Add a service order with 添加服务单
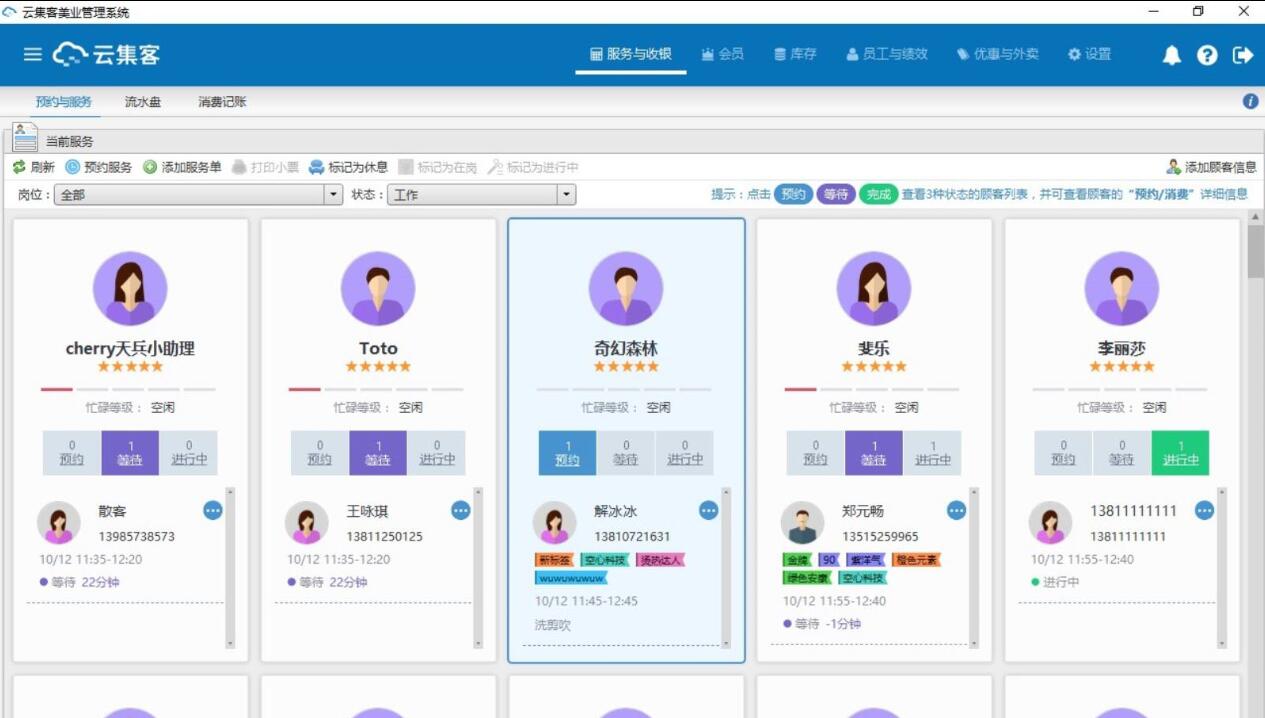This screenshot has width=1265, height=718. [182, 167]
